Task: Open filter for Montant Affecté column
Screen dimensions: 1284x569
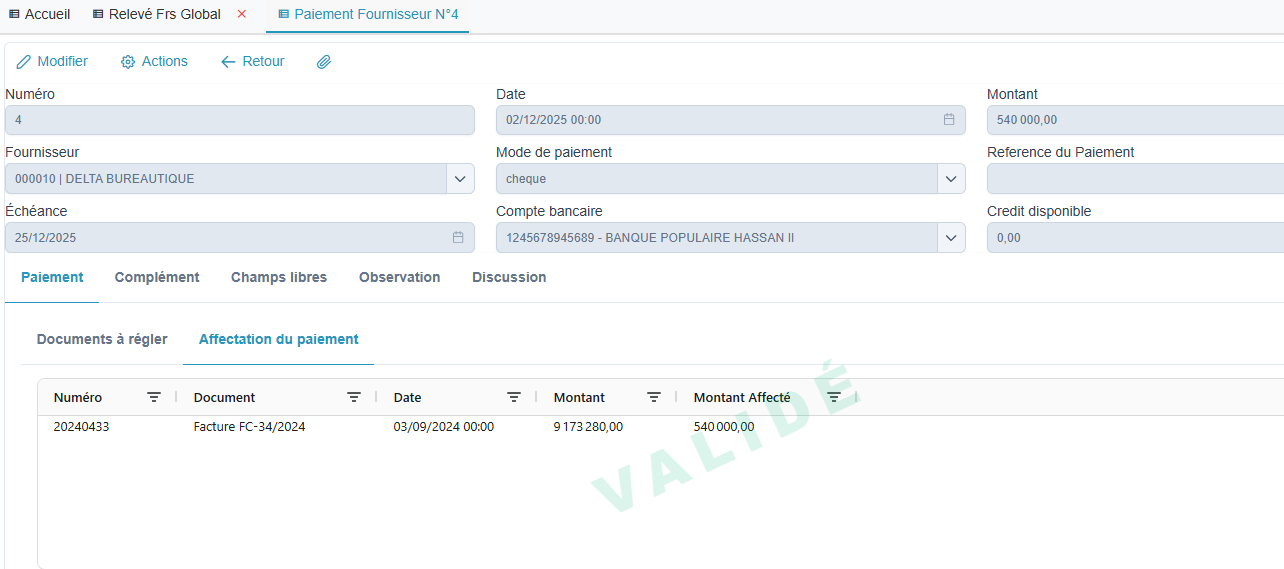Action: coord(834,397)
